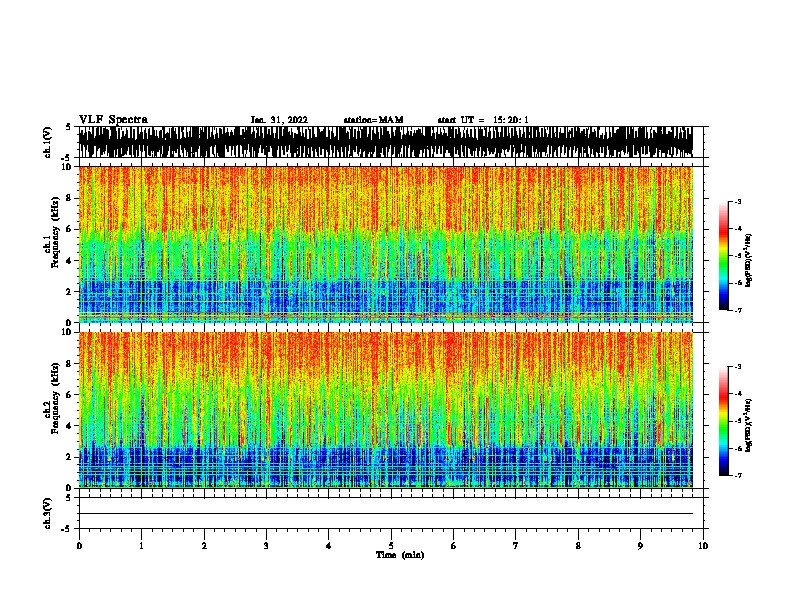The image size is (792, 612).
Task: Click the "10" label at the time axis end
Action: [x=703, y=546]
